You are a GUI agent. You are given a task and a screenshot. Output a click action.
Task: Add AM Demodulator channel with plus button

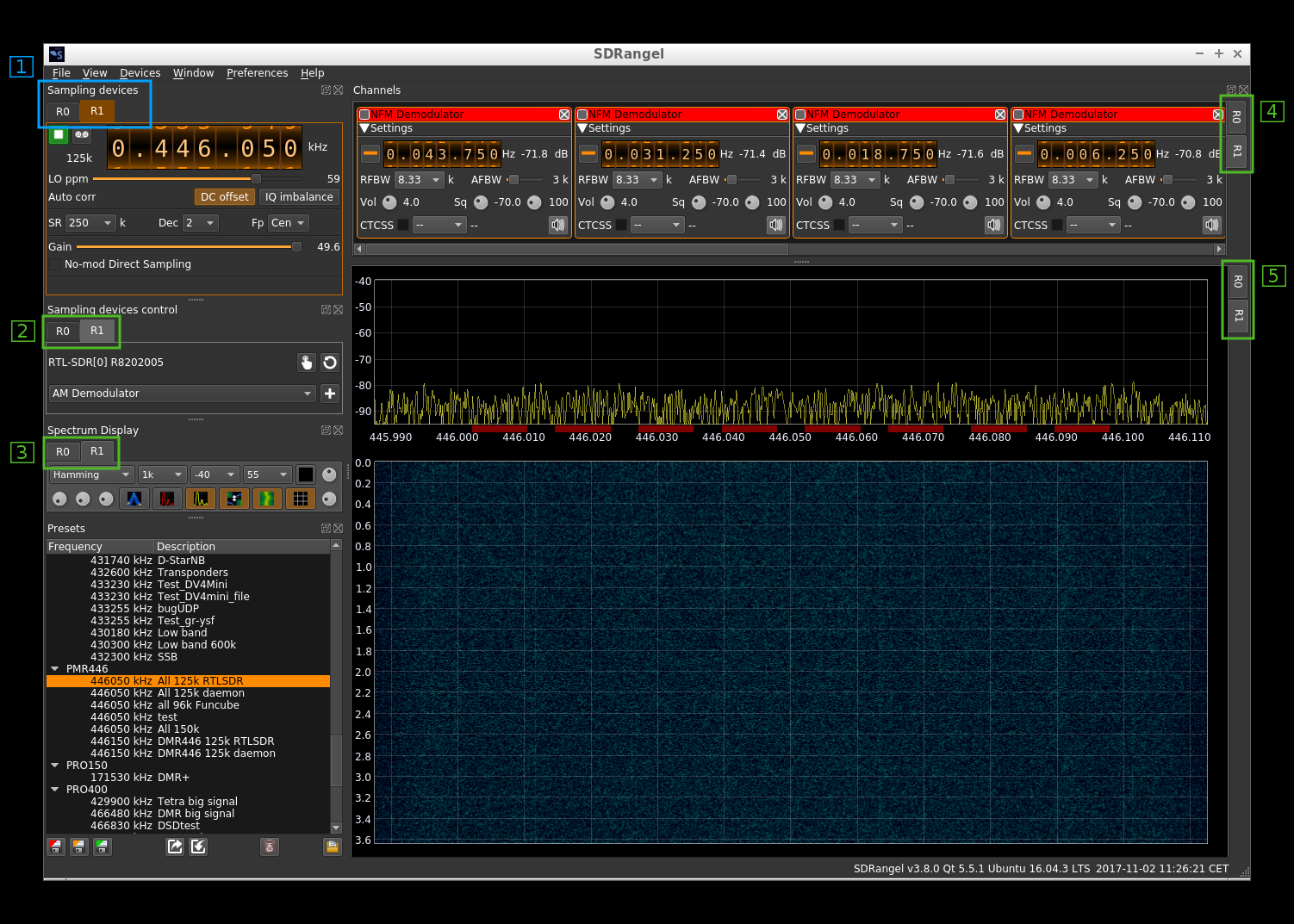pyautogui.click(x=330, y=394)
